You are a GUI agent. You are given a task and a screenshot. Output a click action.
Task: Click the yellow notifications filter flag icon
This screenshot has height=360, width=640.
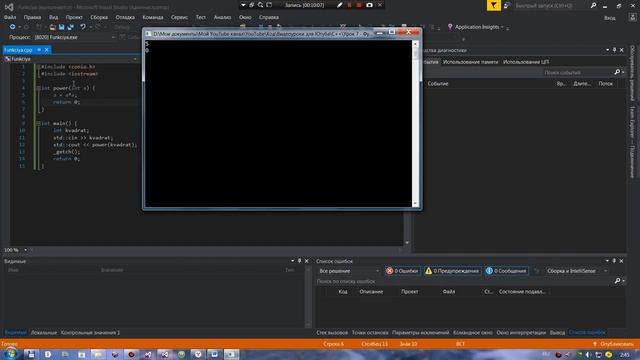493,5
